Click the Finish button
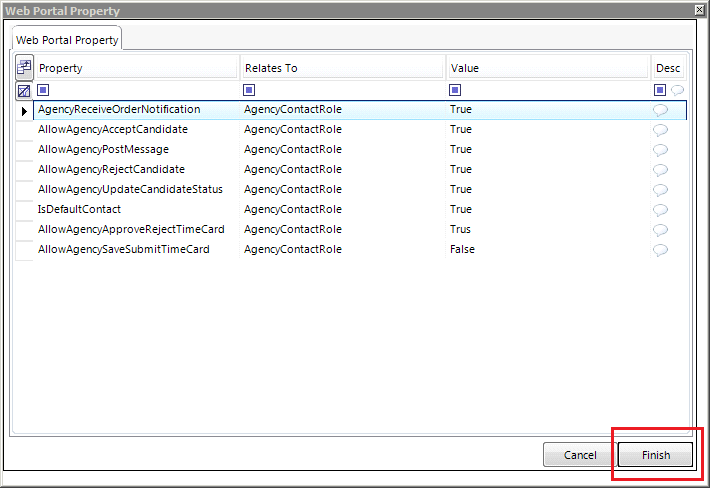Image resolution: width=710 pixels, height=488 pixels. 655,455
